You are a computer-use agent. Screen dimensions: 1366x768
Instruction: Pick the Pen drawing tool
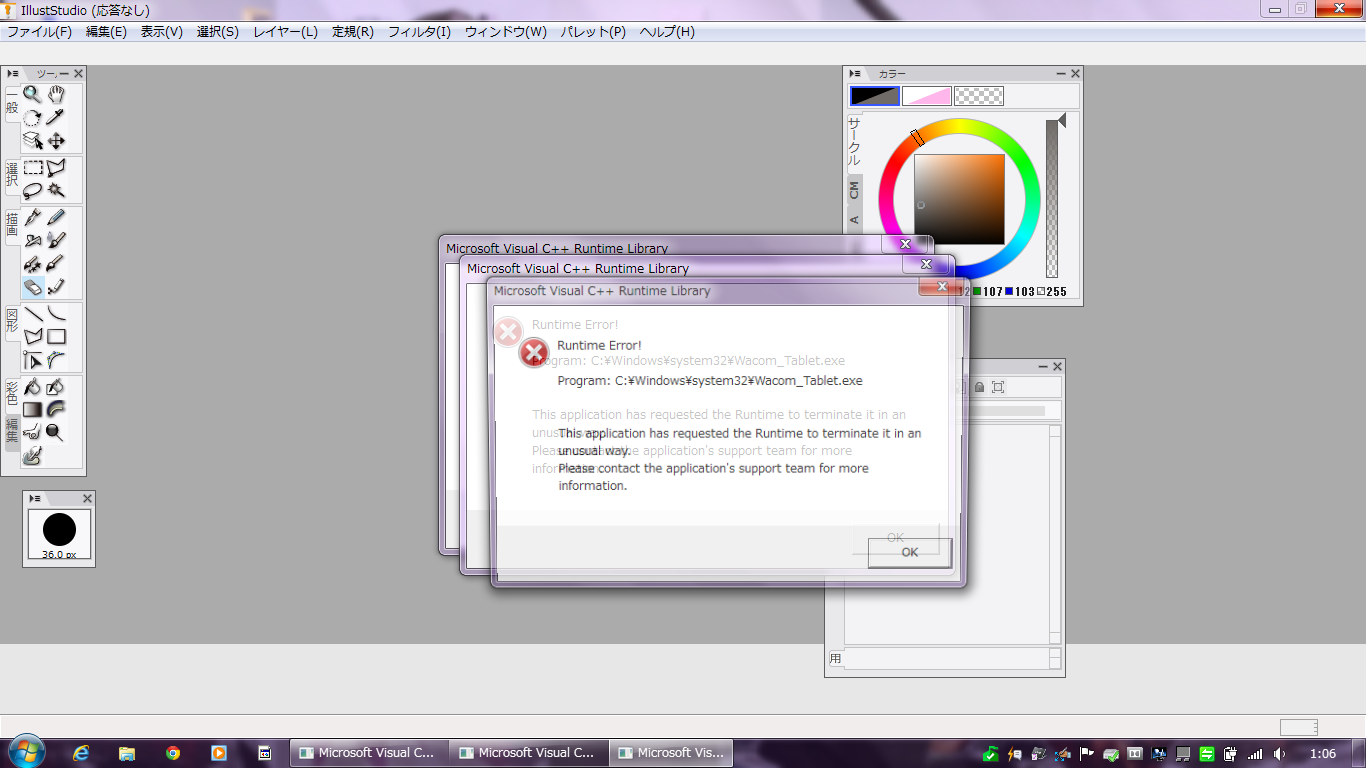pyautogui.click(x=33, y=217)
